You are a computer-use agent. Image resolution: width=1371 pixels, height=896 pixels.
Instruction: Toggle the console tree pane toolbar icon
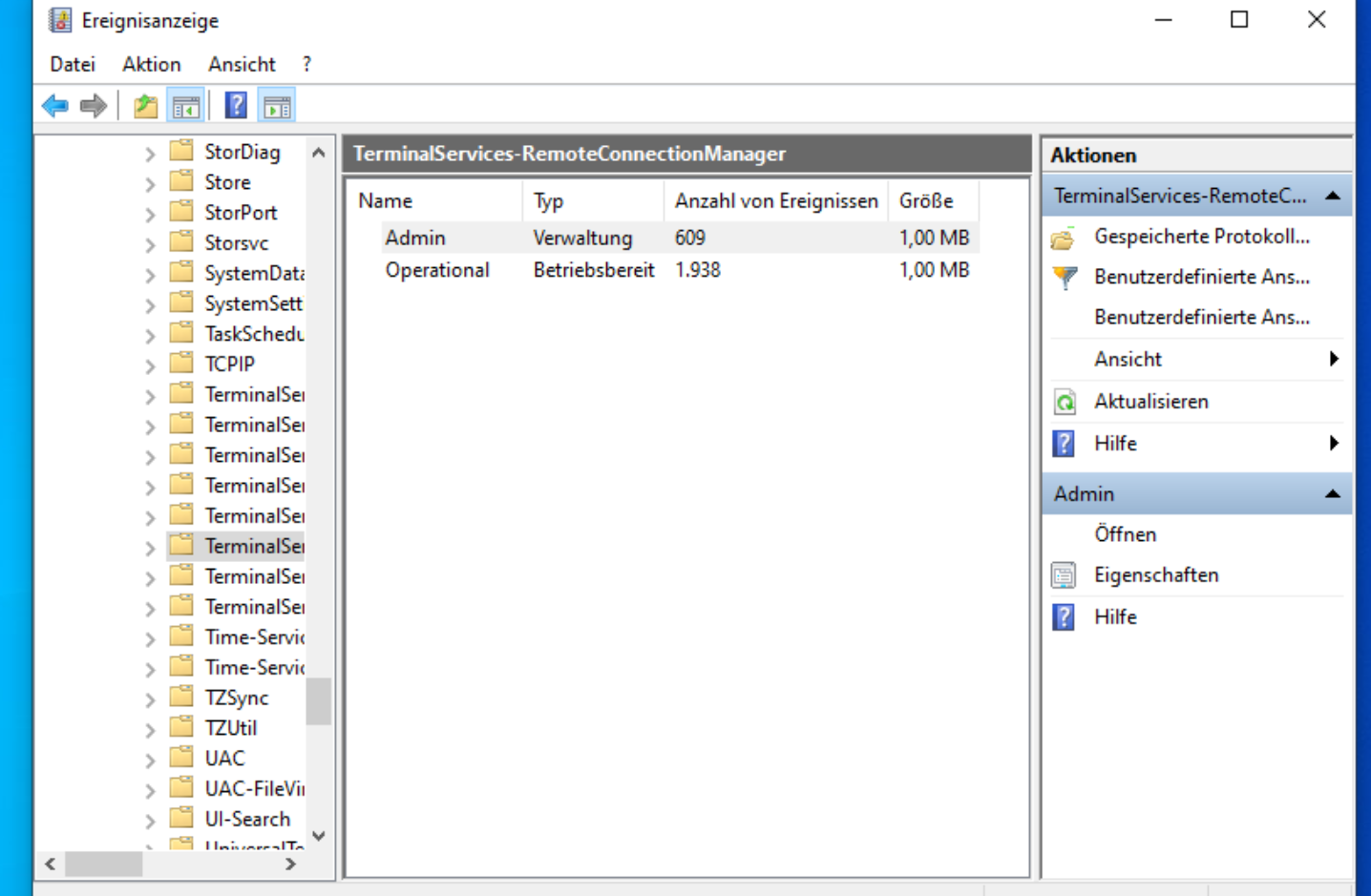coord(186,106)
